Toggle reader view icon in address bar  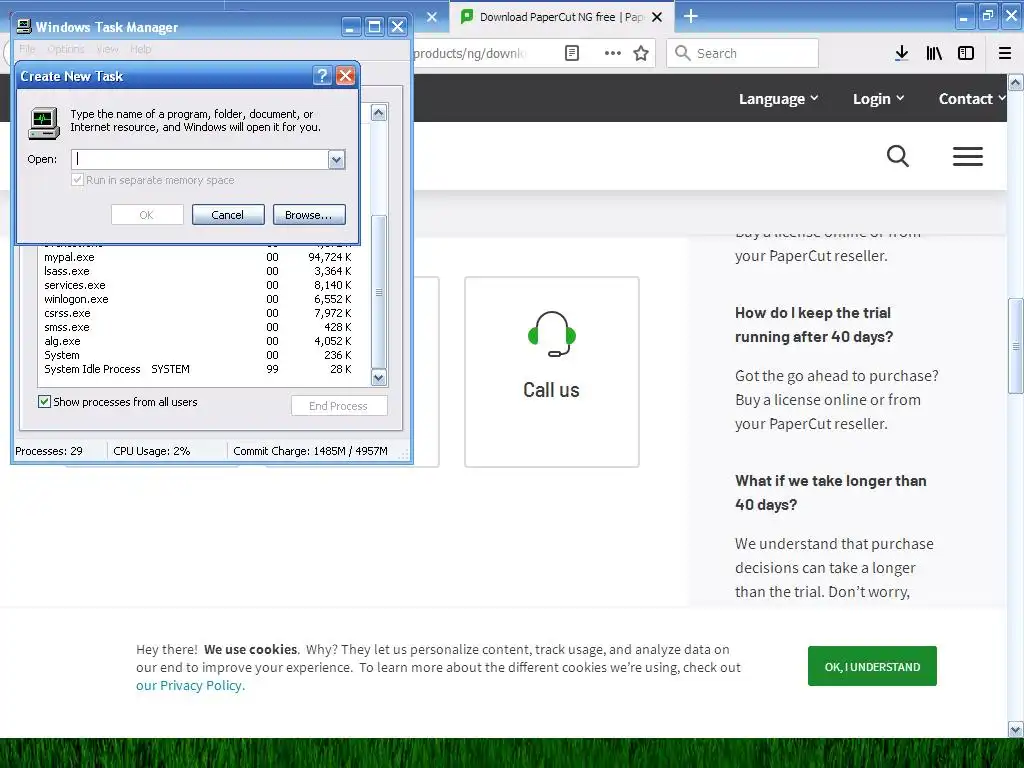tap(571, 54)
